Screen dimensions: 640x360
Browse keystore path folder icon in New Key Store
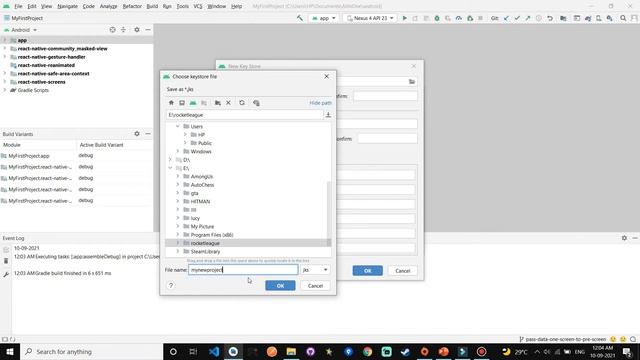coord(412,82)
